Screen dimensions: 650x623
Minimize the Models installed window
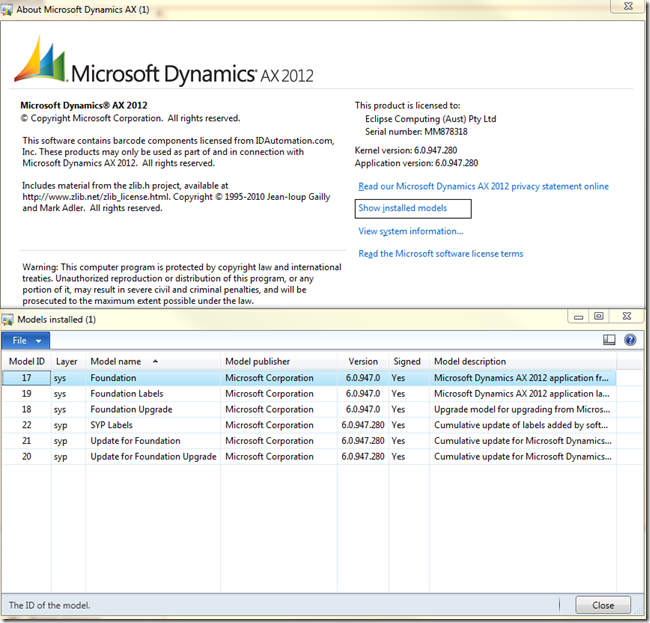(577, 317)
